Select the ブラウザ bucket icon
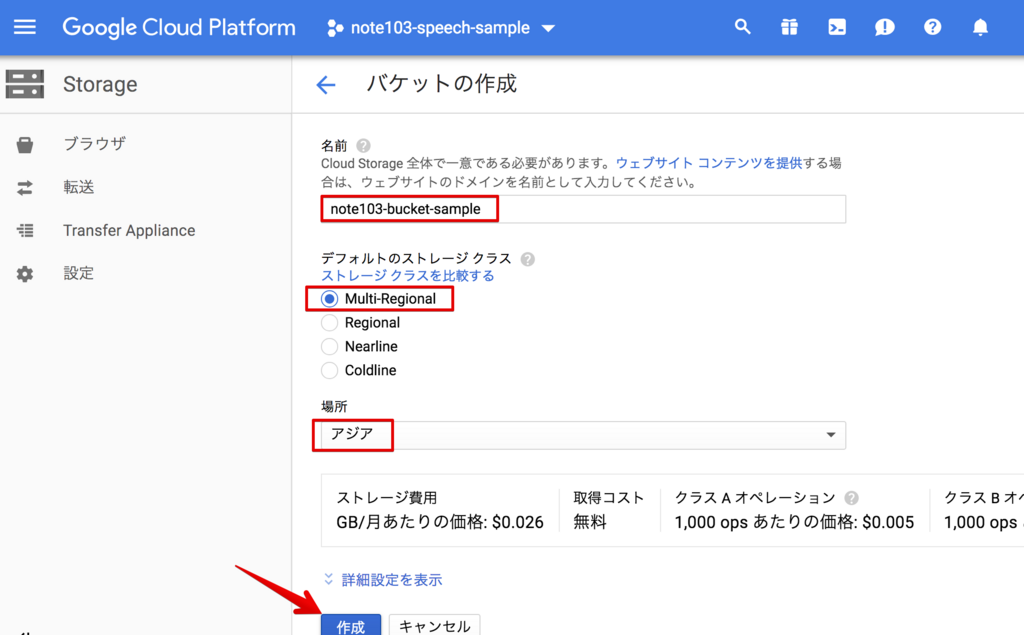This screenshot has height=635, width=1024. (x=25, y=144)
